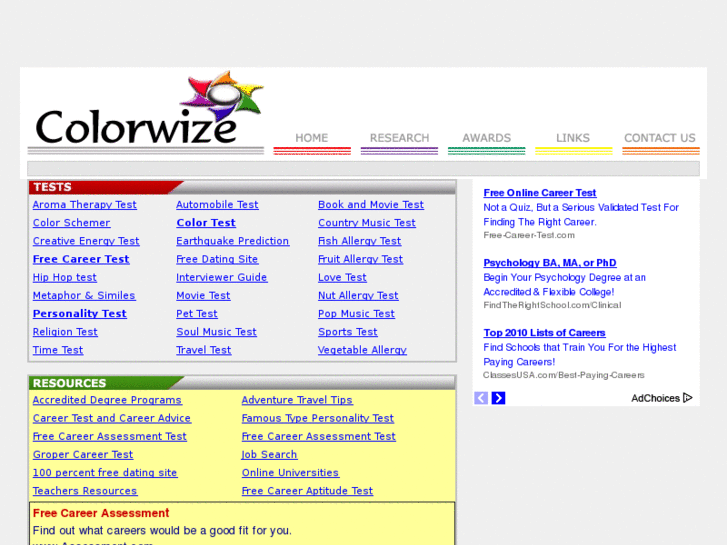Open the Earthquake Prediction link
Viewport: 727px width, 545px height.
[233, 241]
